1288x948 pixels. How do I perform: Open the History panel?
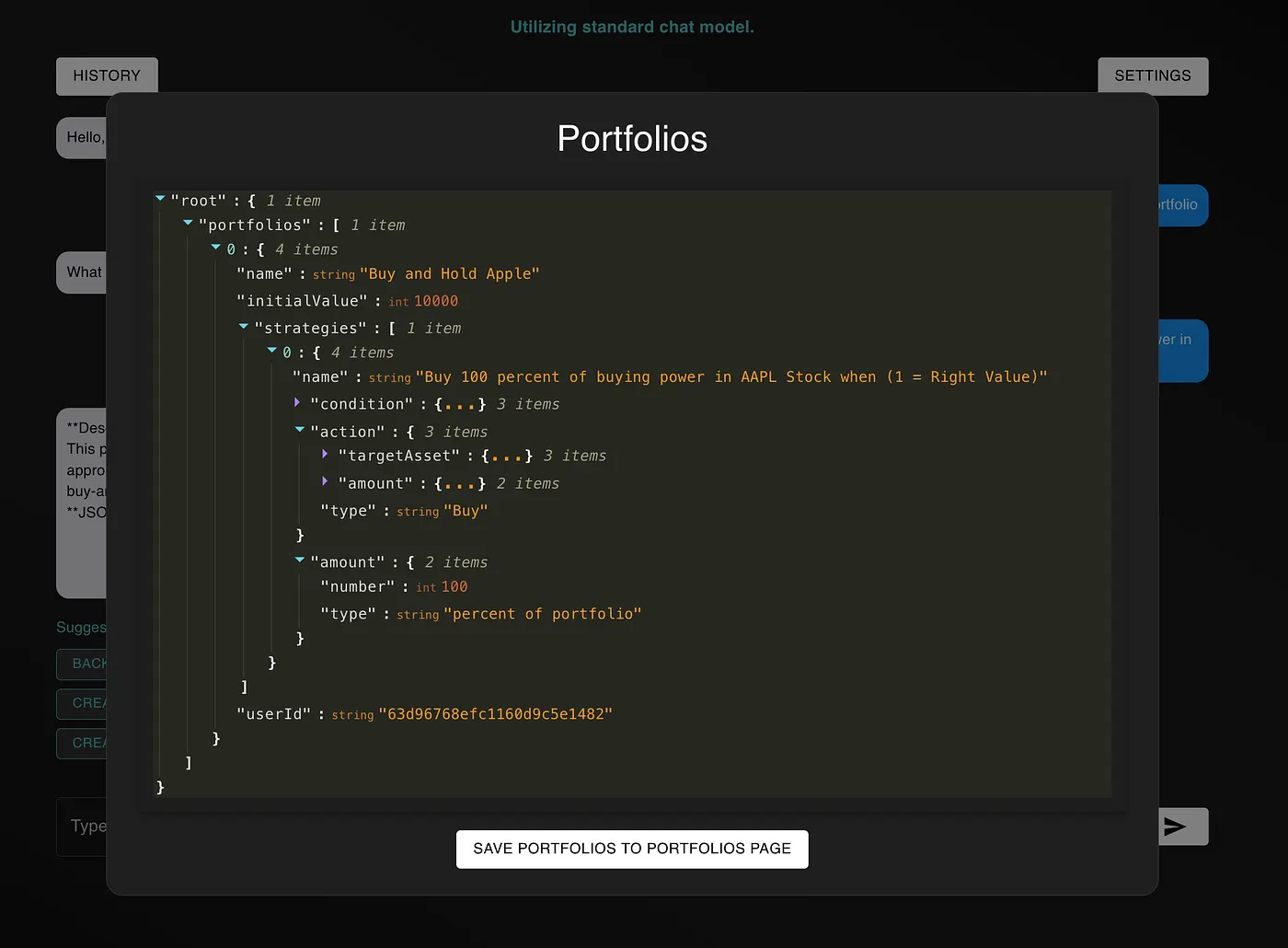(x=107, y=75)
